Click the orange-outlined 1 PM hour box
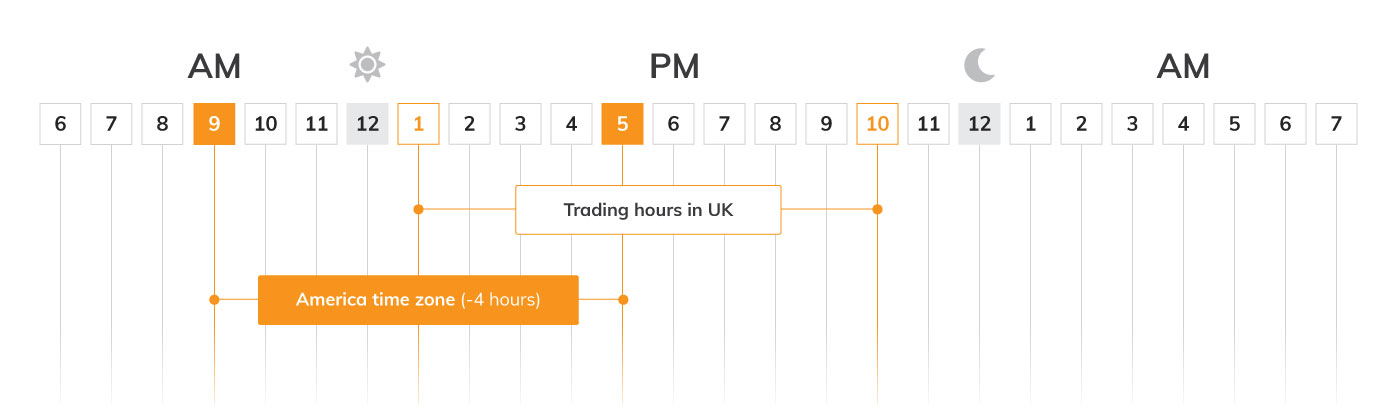 (418, 124)
